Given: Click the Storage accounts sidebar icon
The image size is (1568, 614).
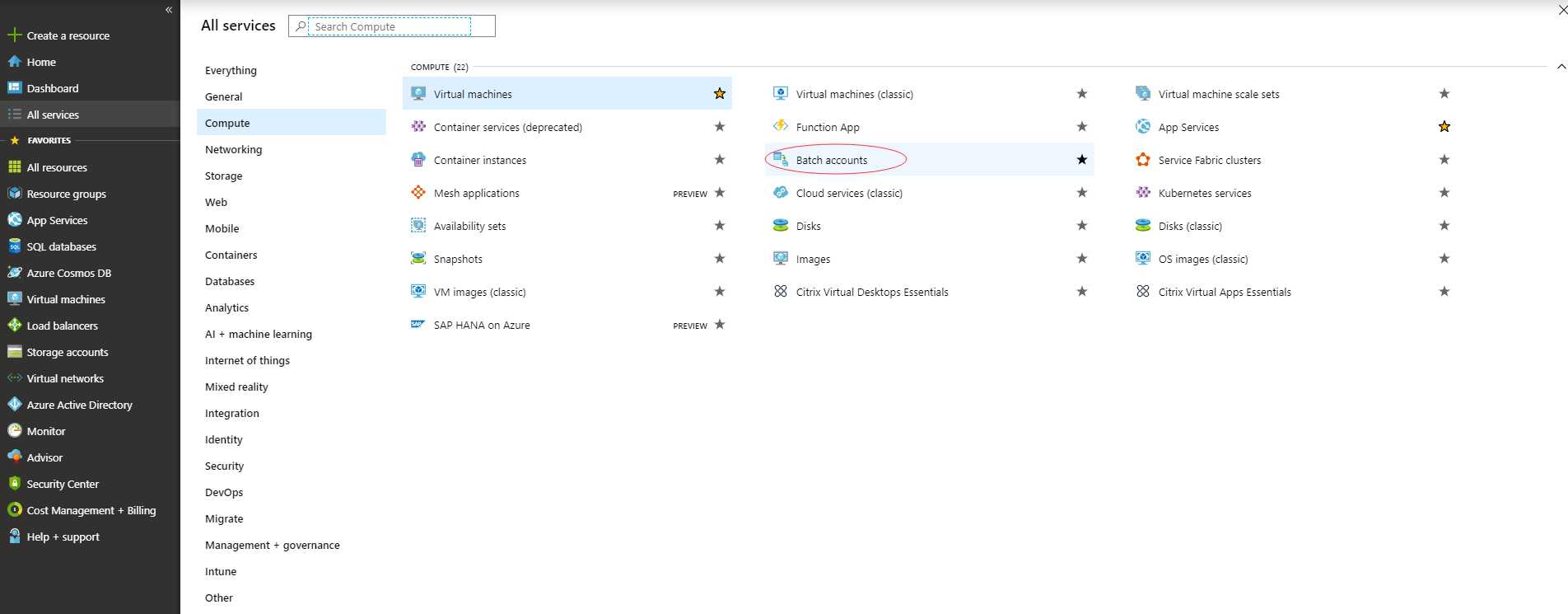Looking at the screenshot, I should click(x=14, y=351).
